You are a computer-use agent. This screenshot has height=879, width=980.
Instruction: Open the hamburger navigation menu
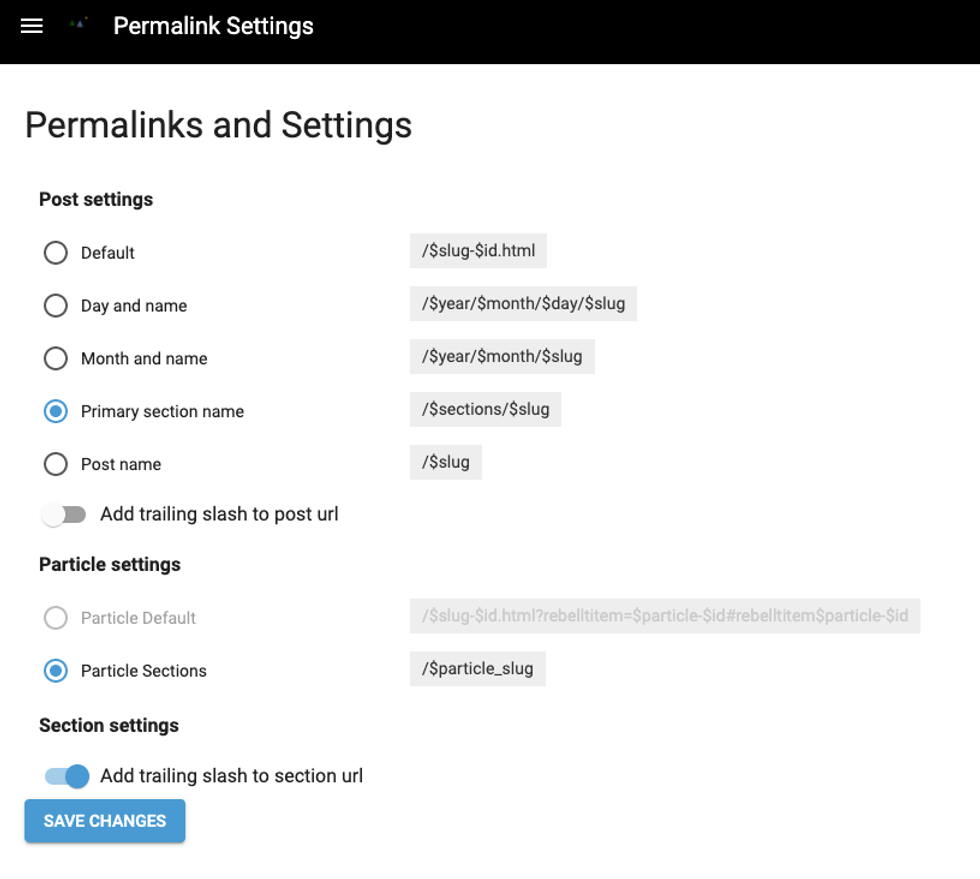click(x=32, y=26)
